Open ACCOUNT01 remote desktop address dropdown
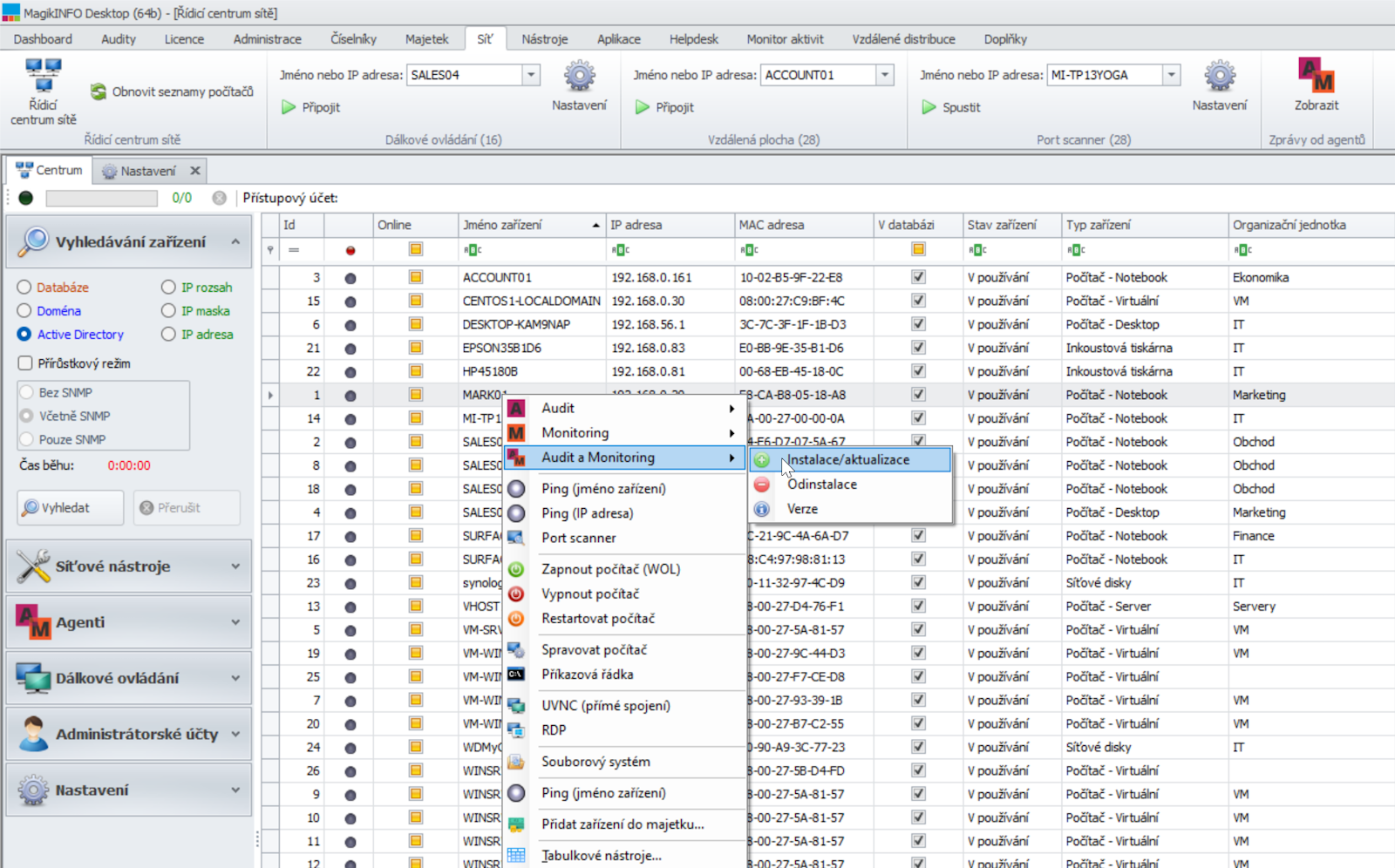This screenshot has width=1395, height=868. coord(885,75)
